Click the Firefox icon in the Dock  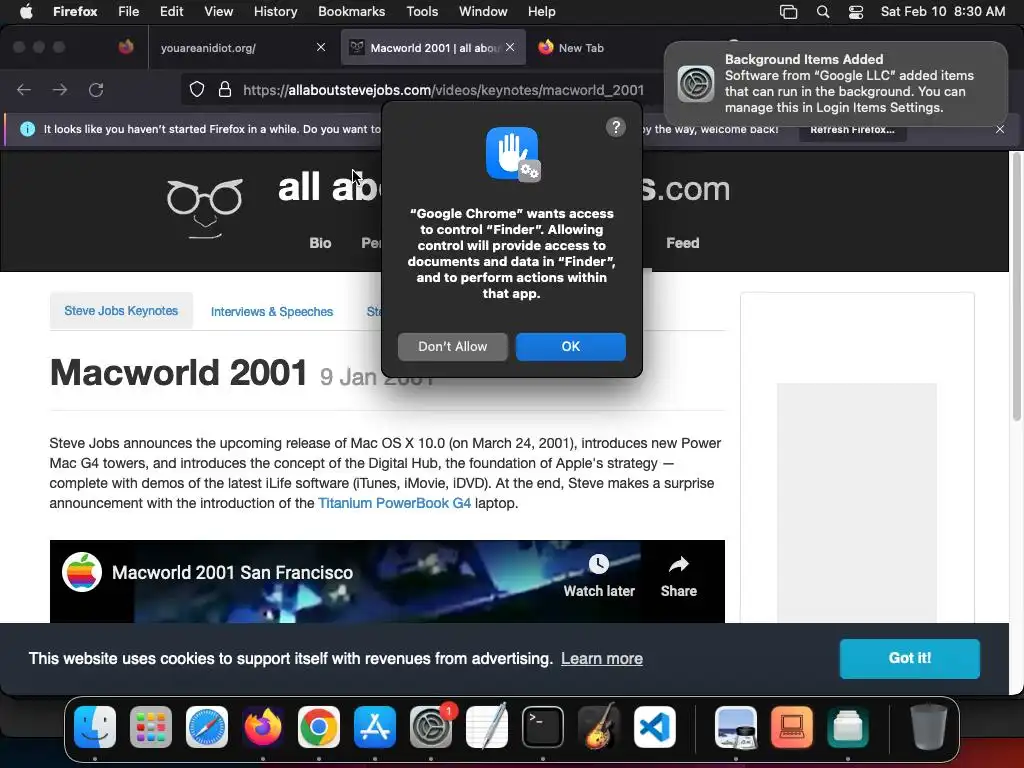pyautogui.click(x=263, y=727)
